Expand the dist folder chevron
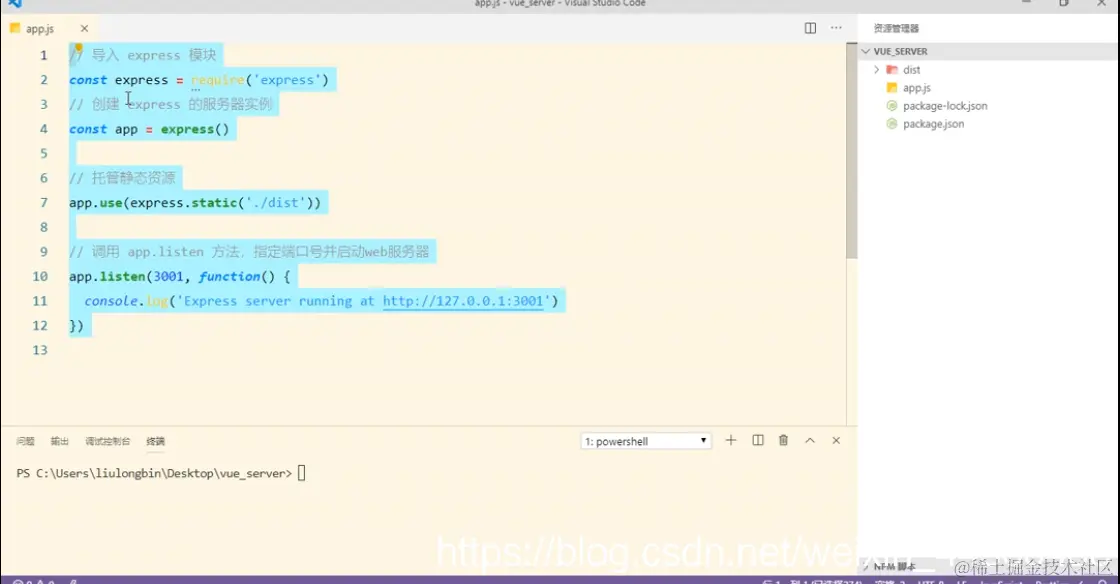 [x=876, y=70]
